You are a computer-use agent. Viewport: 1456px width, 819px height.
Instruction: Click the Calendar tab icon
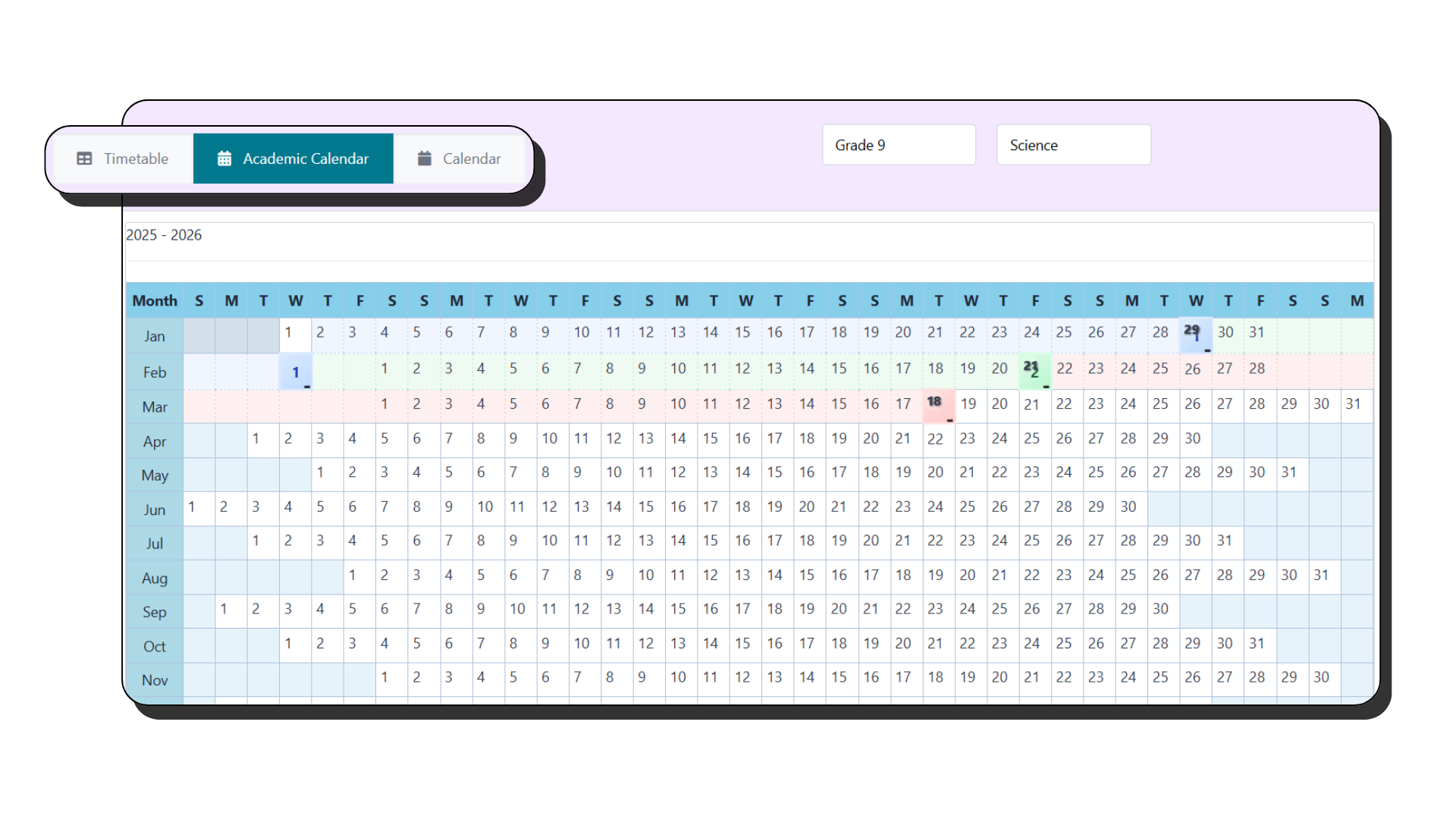[x=425, y=158]
